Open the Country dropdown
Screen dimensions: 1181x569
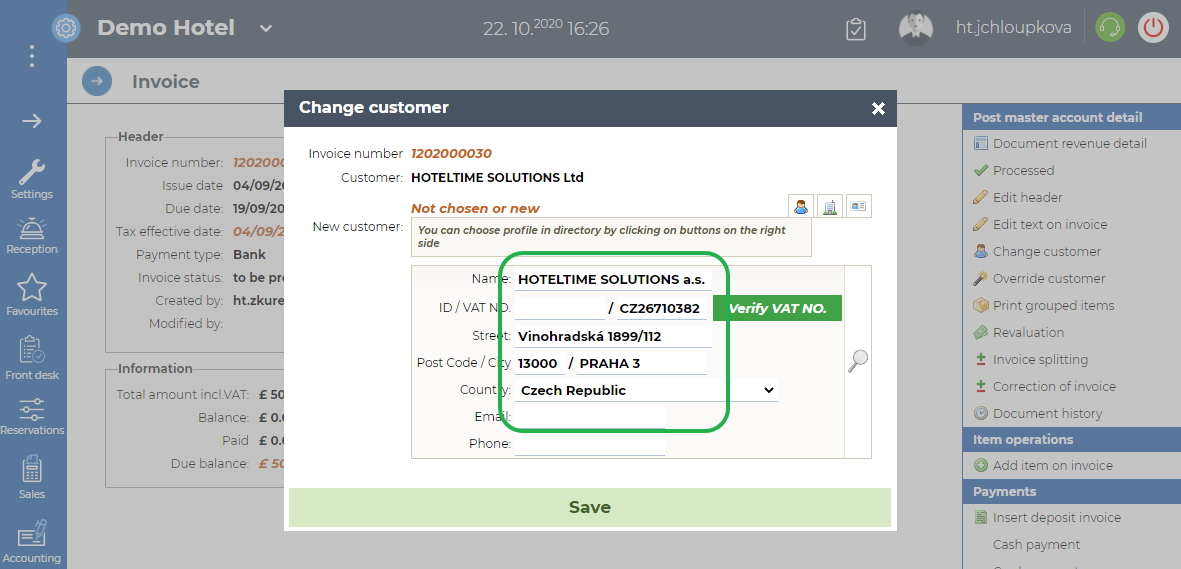[x=646, y=390]
